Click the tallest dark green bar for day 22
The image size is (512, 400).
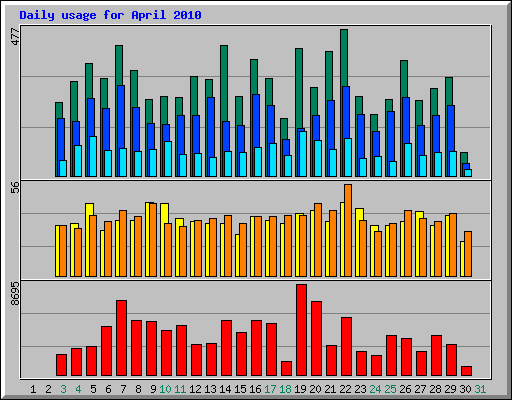[344, 57]
